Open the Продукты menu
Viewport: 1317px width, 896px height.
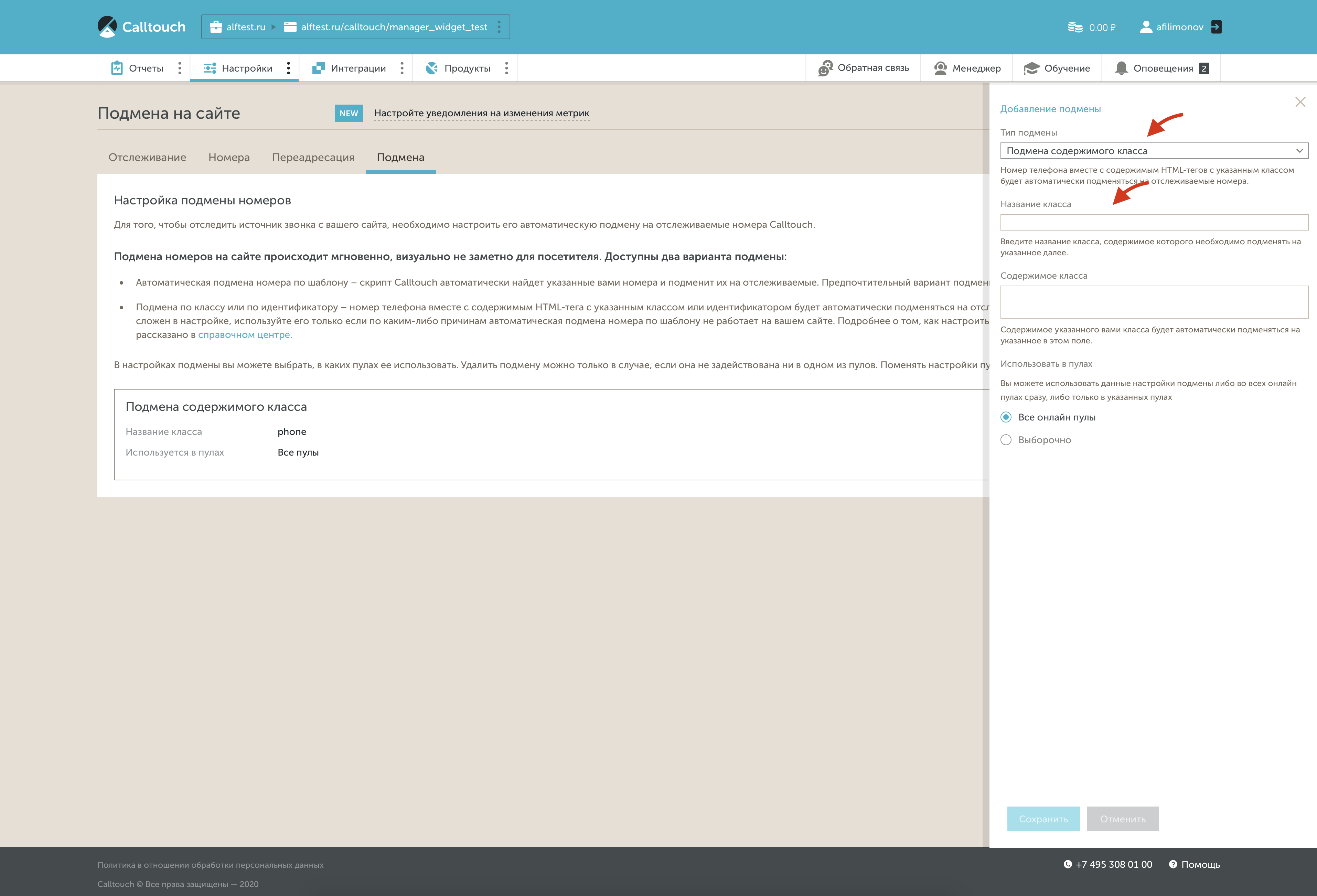(x=468, y=68)
